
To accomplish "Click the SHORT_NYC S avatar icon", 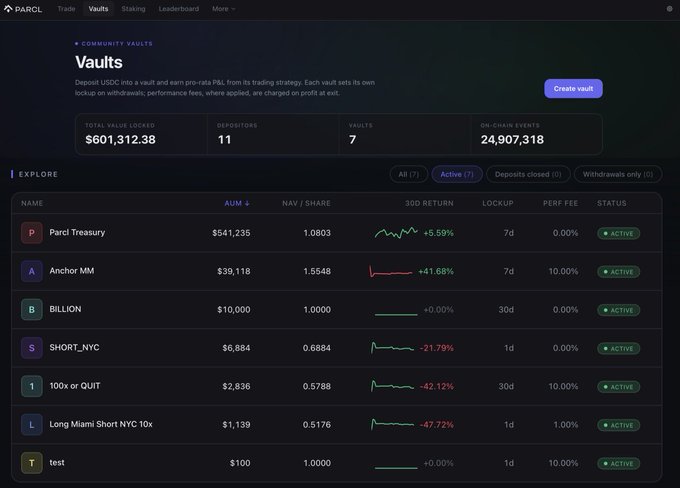I will [x=32, y=348].
